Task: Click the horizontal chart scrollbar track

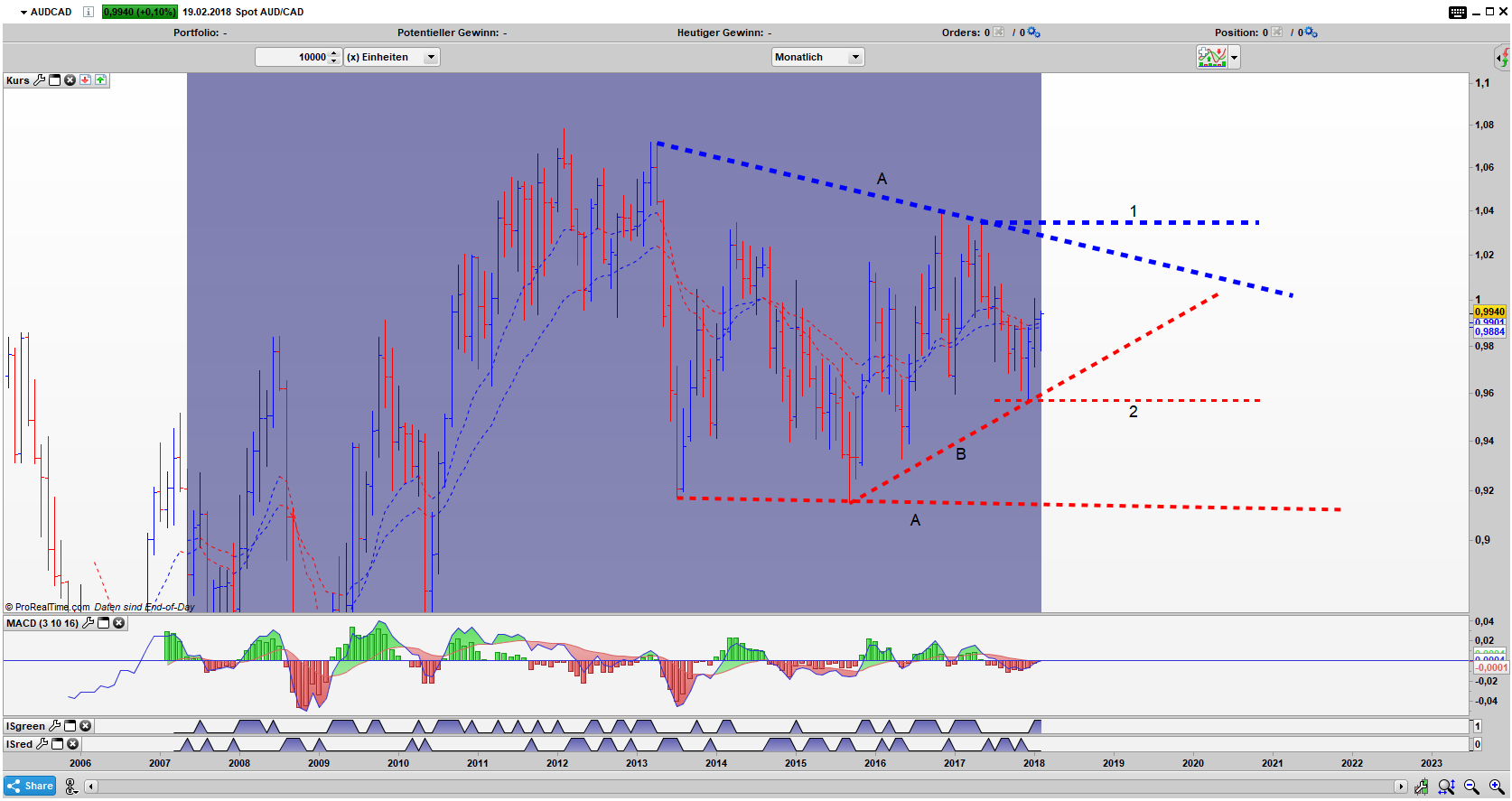Action: click(746, 787)
